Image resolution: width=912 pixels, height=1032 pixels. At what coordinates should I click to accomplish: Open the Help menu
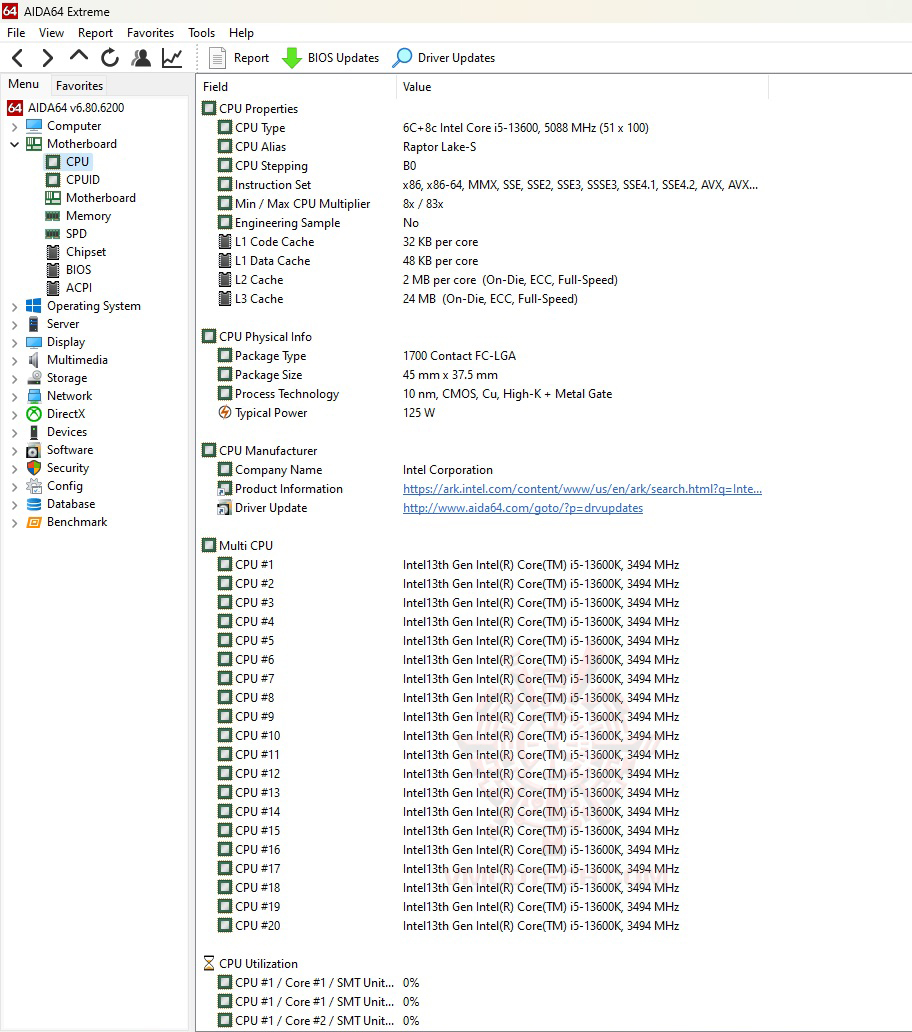[x=241, y=33]
